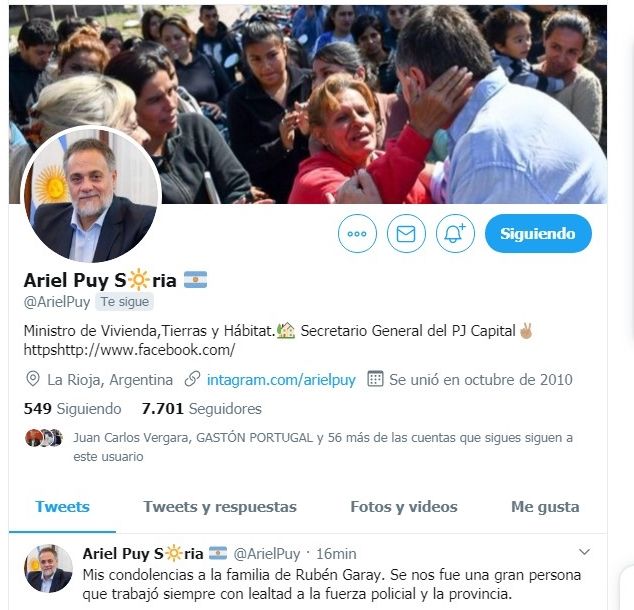Switch to the Tweets tab
Screen dimensions: 634x610
click(62, 507)
